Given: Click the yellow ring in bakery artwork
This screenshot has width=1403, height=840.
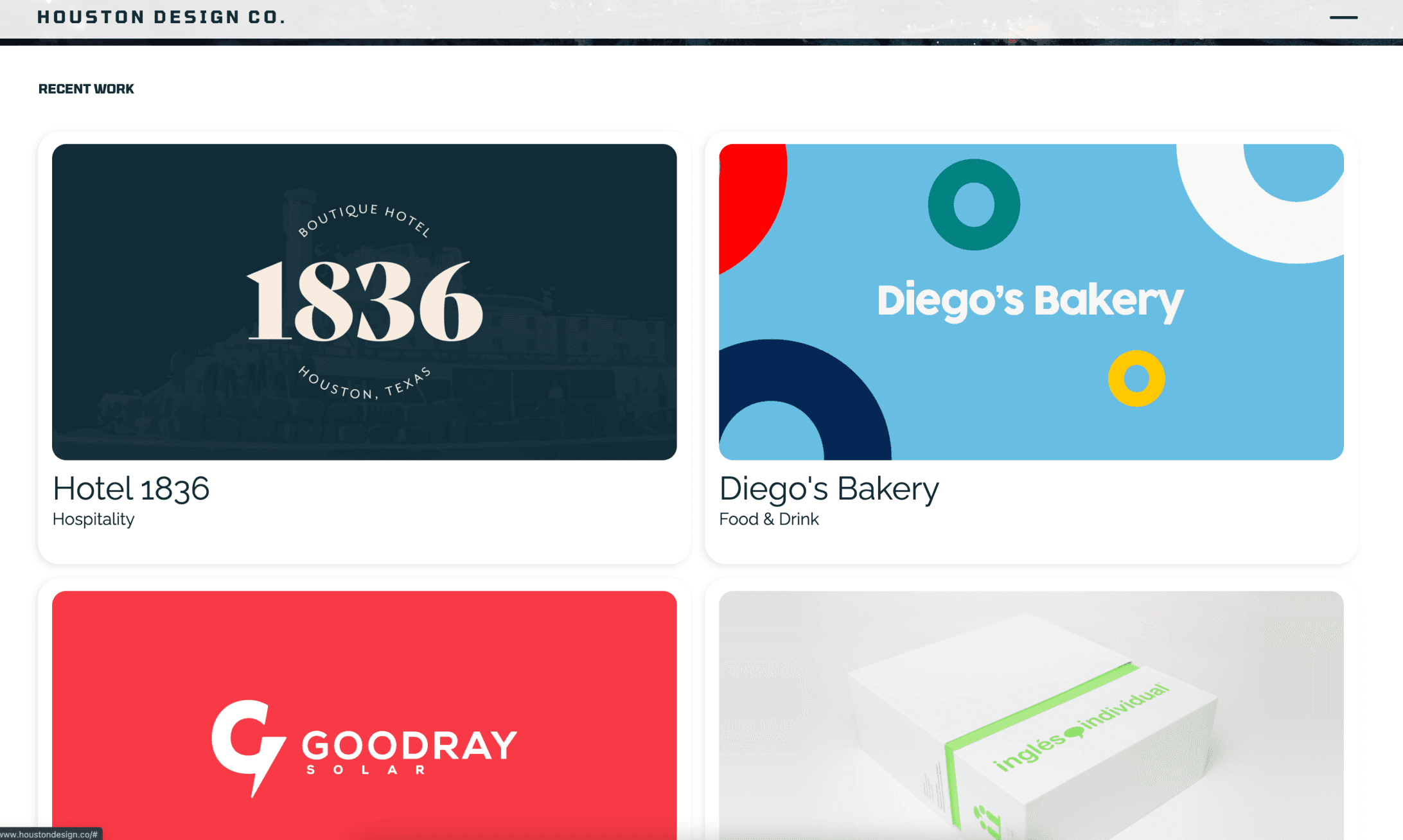Looking at the screenshot, I should (1136, 378).
